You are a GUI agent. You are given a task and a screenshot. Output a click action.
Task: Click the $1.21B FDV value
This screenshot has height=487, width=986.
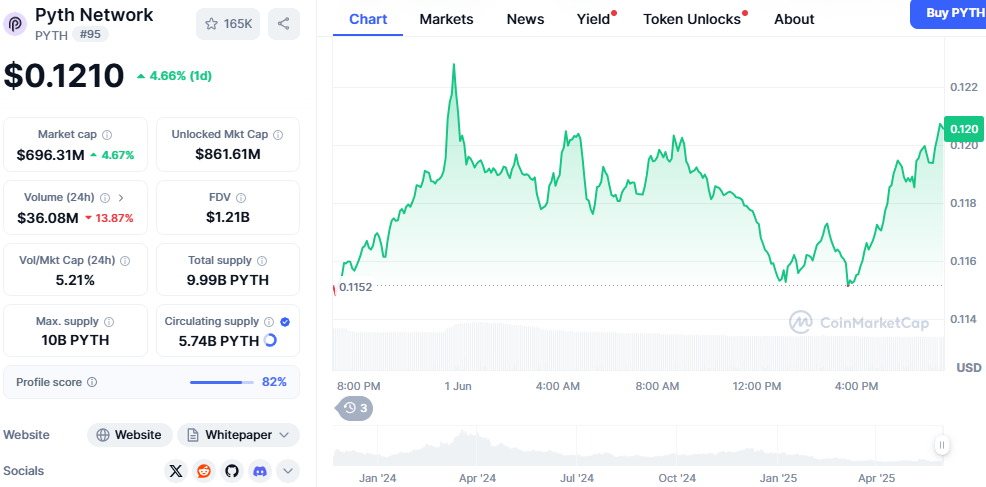point(228,218)
